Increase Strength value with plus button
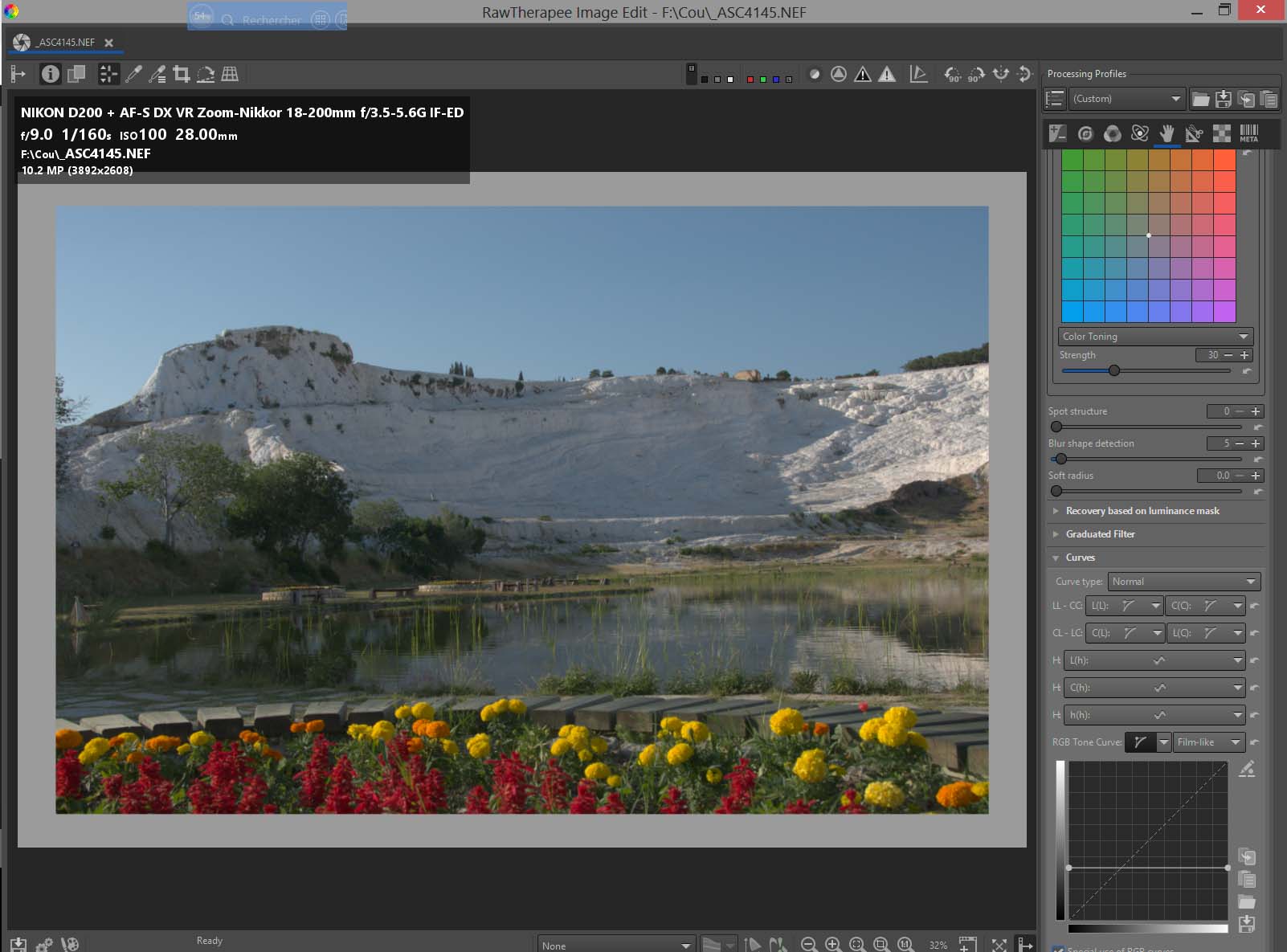This screenshot has height=952, width=1287. [1244, 355]
